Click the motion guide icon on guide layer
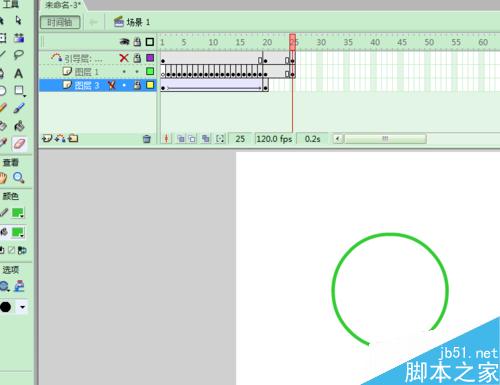500x385 pixels. pos(56,57)
